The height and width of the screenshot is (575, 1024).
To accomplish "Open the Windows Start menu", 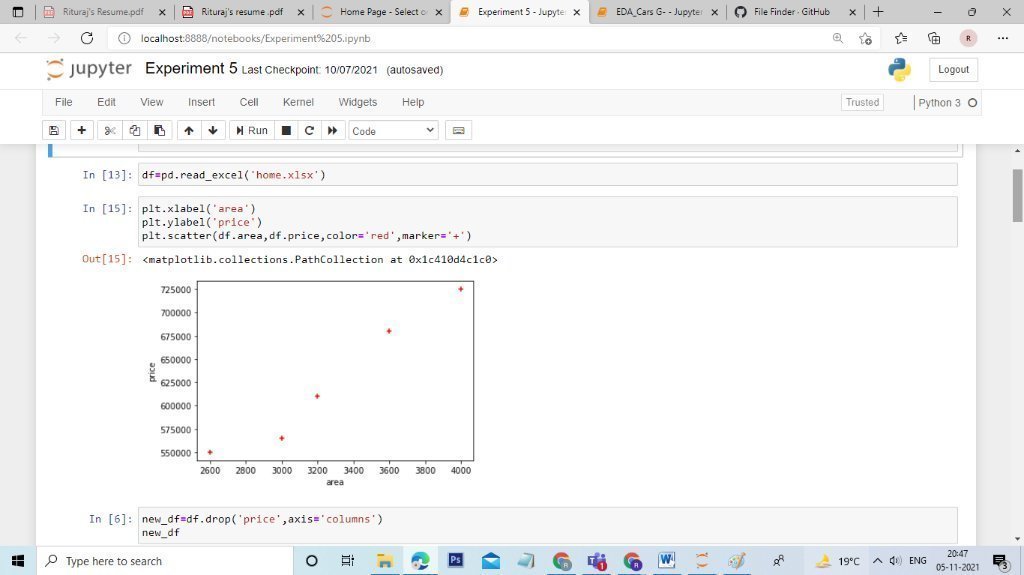I will 18,561.
